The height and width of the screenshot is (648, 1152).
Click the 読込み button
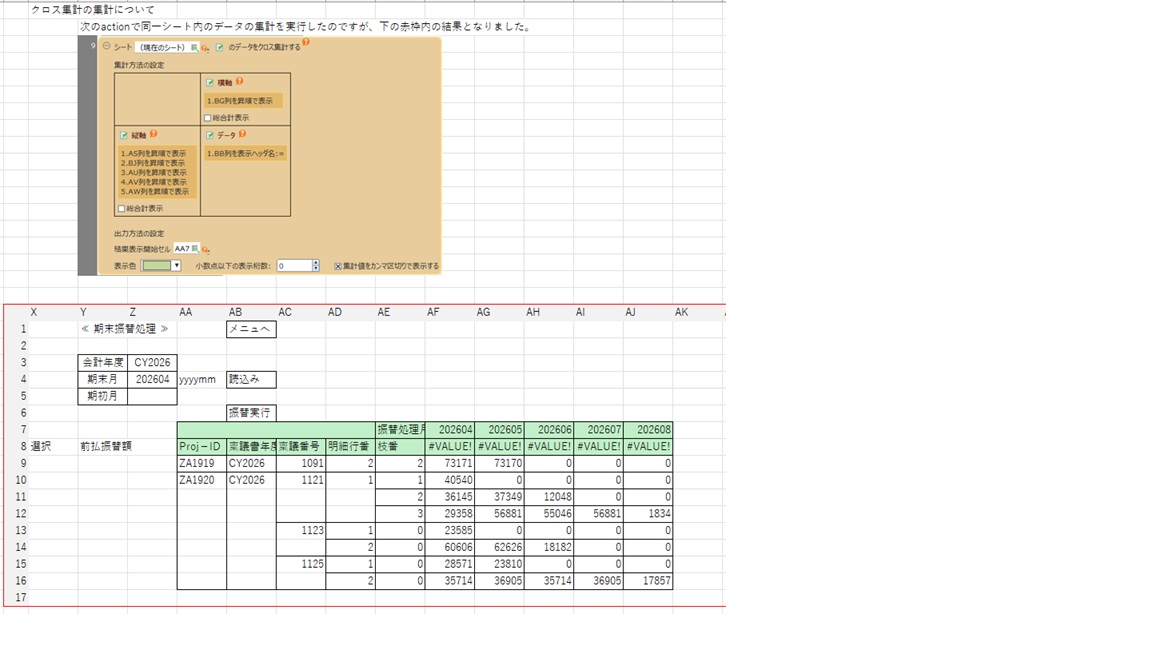[x=251, y=380]
